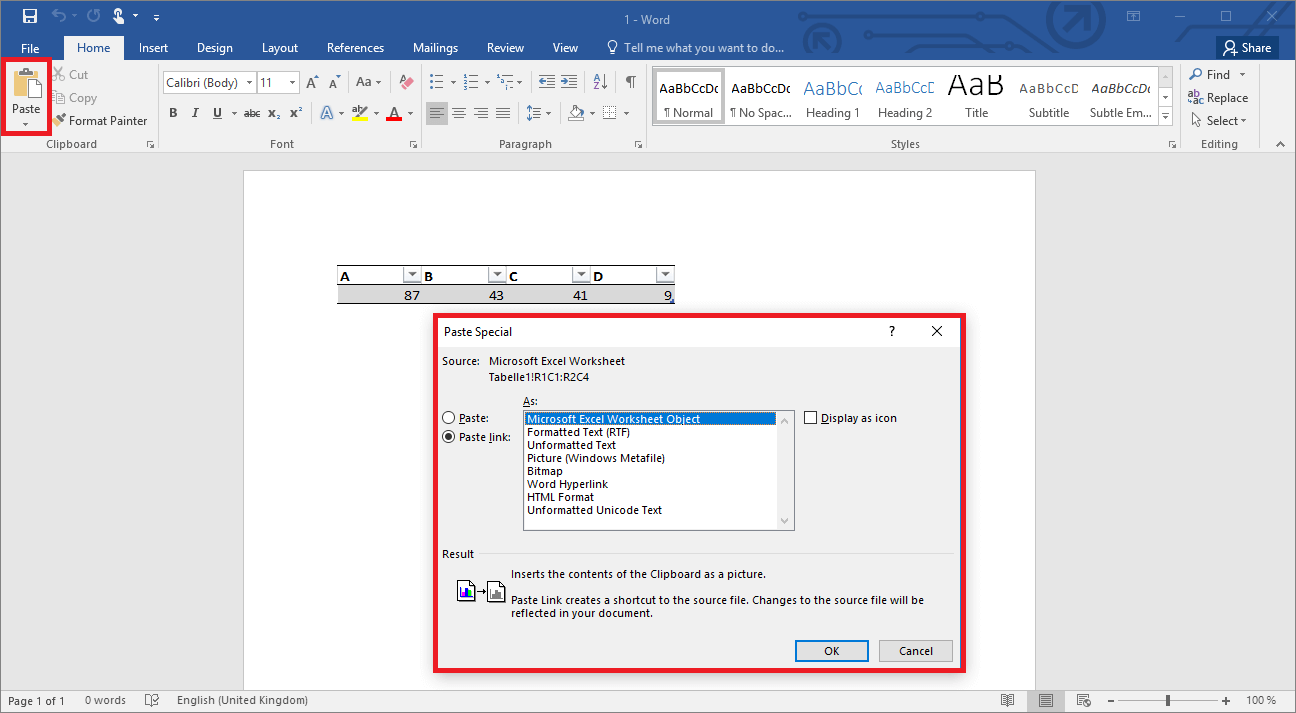Select the Bullets list icon

[436, 82]
